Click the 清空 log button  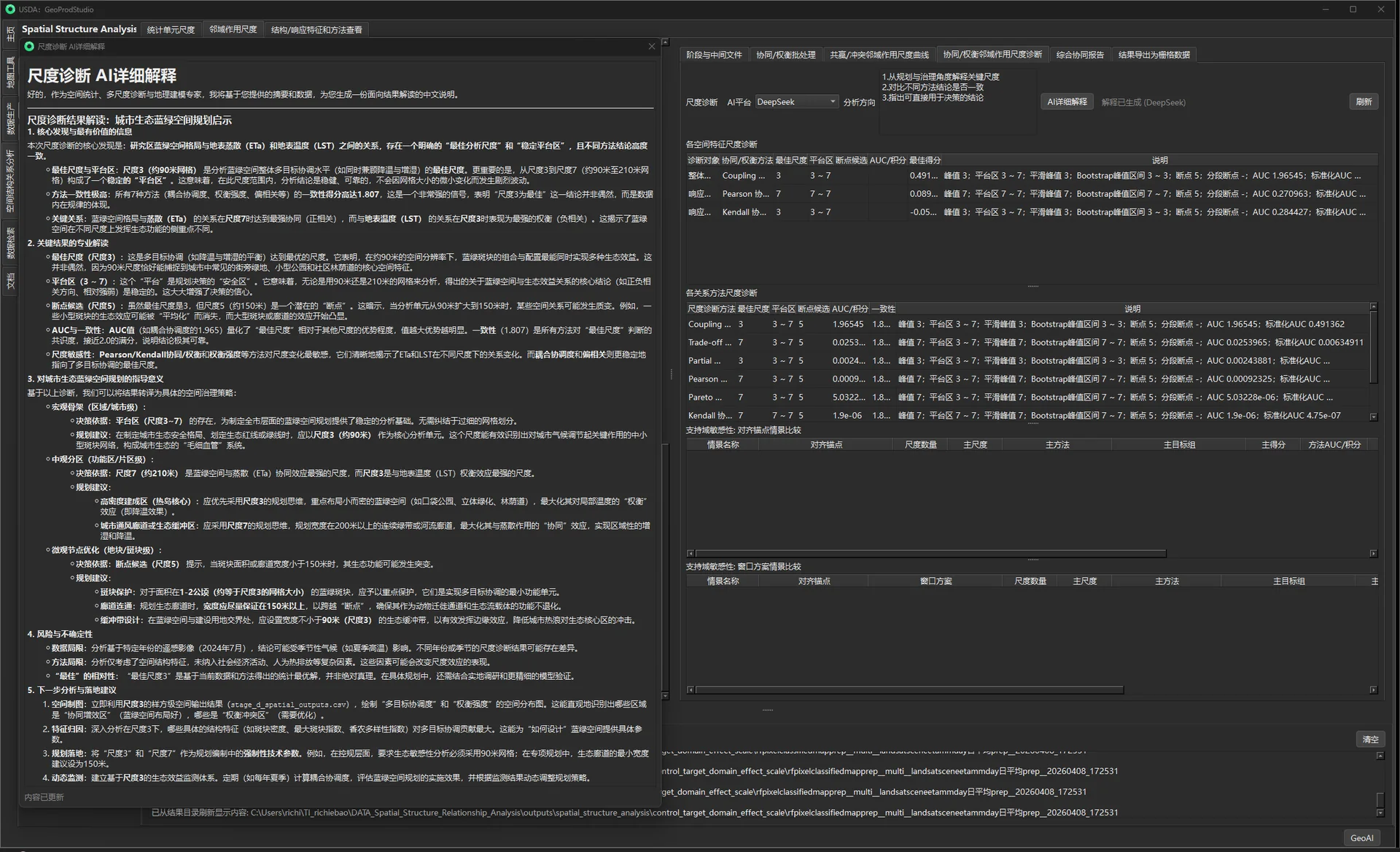(1370, 739)
